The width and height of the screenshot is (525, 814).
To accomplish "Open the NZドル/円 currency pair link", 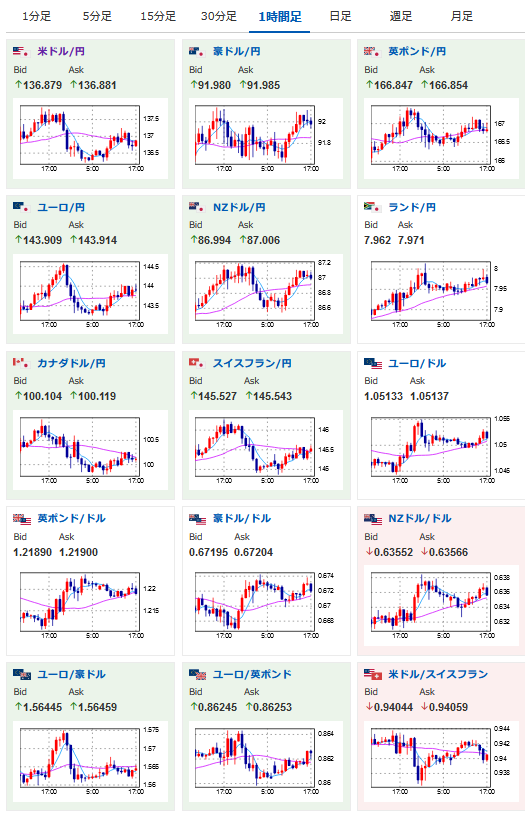I will click(x=239, y=207).
